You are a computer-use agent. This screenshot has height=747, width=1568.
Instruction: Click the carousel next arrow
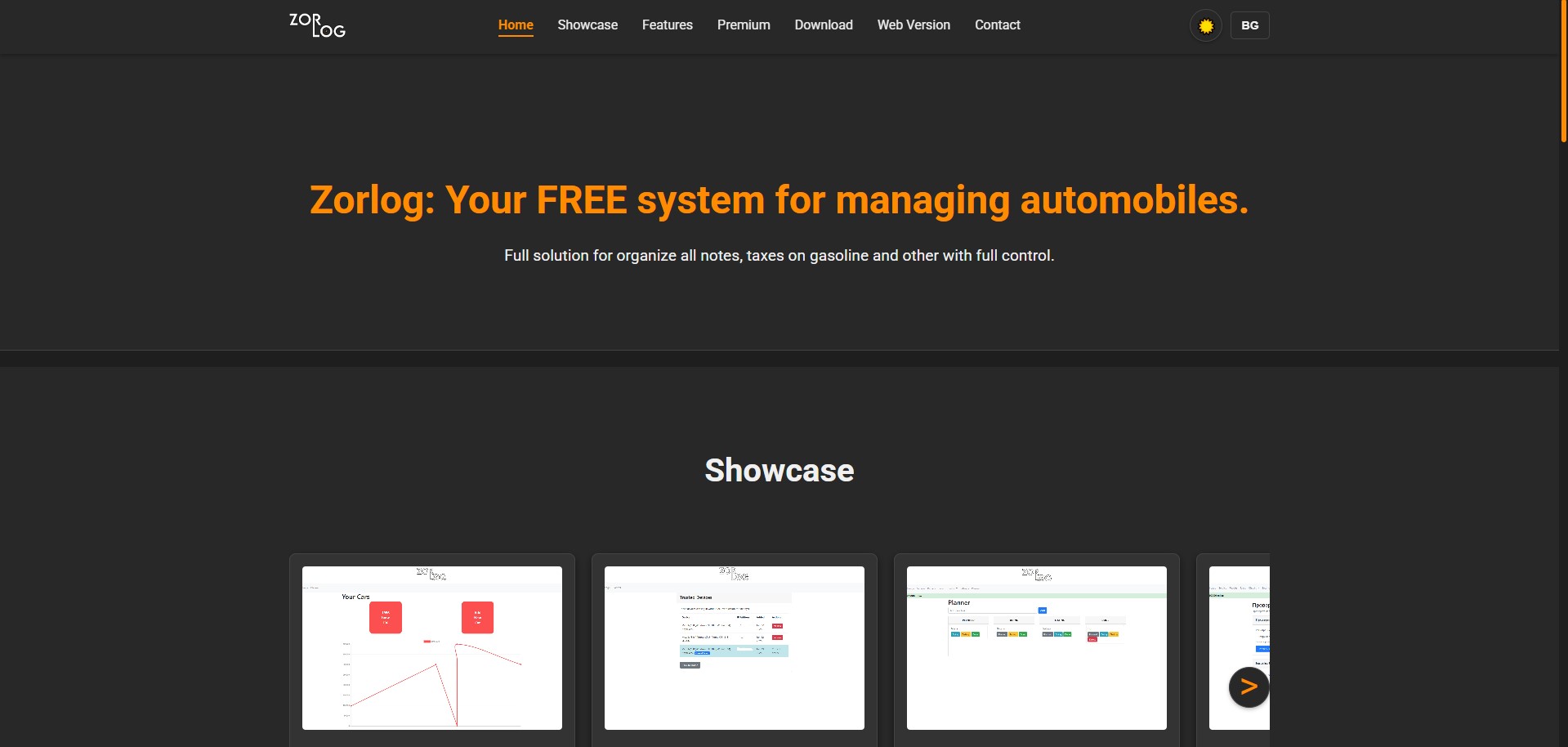(1248, 687)
